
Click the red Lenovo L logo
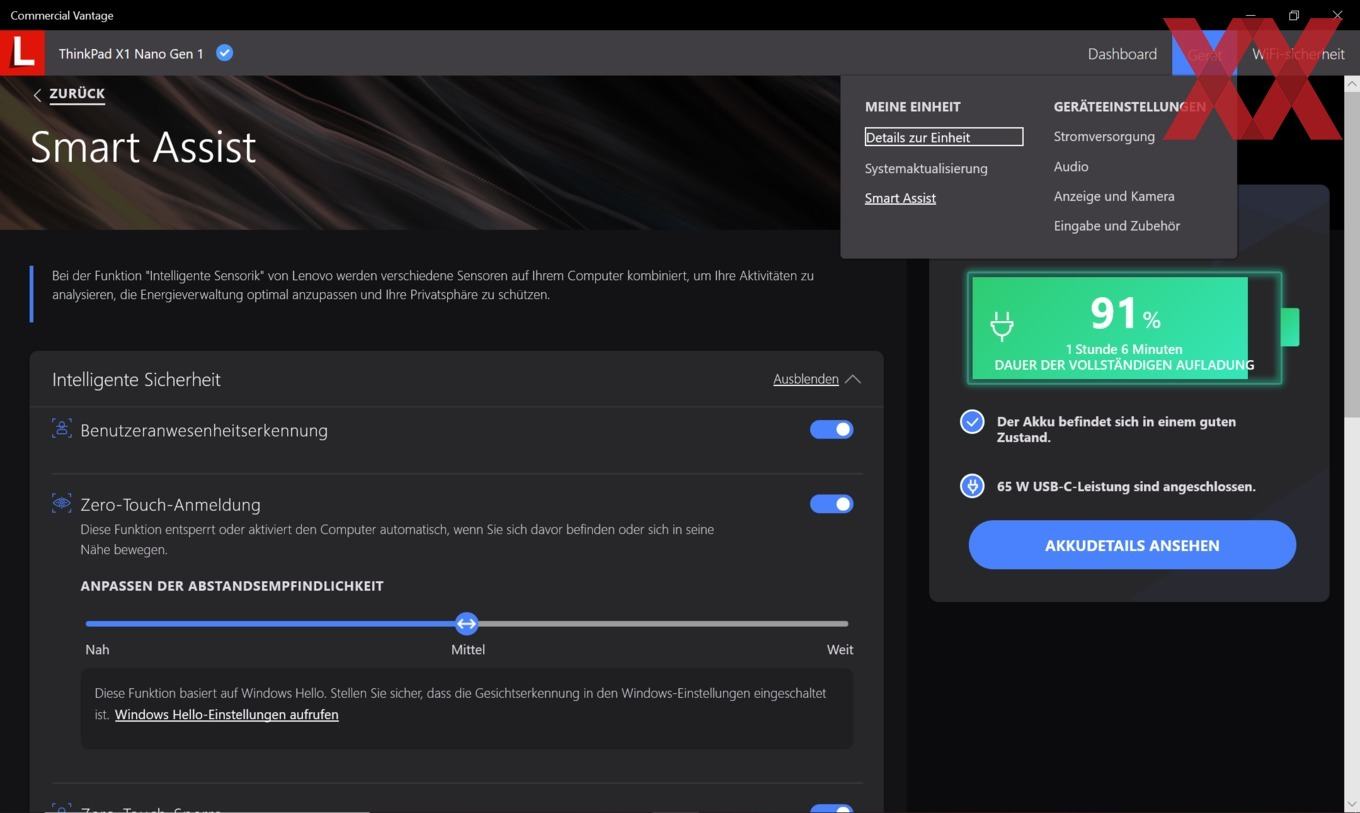click(x=22, y=53)
